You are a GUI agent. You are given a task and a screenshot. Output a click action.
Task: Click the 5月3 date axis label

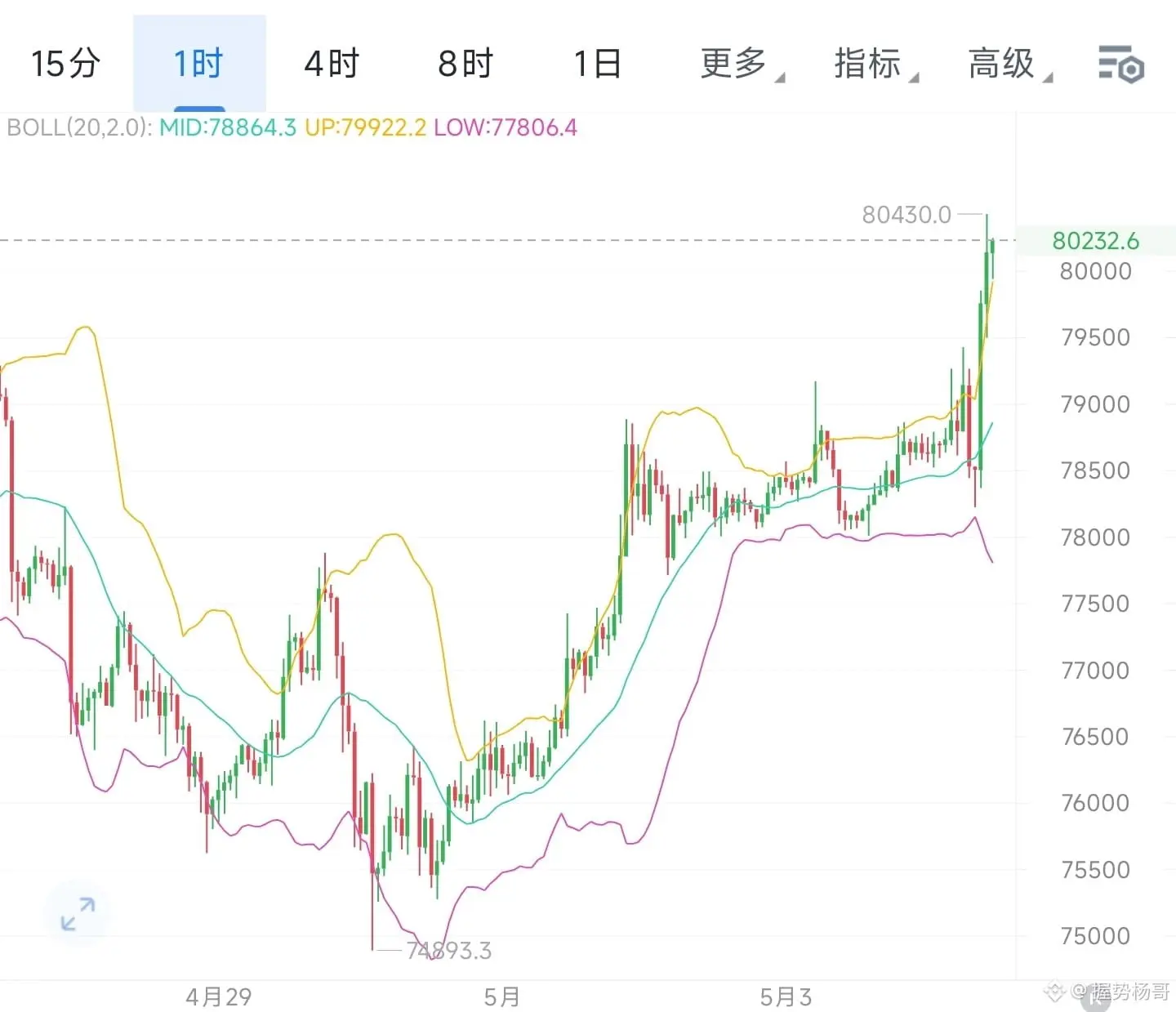786,997
